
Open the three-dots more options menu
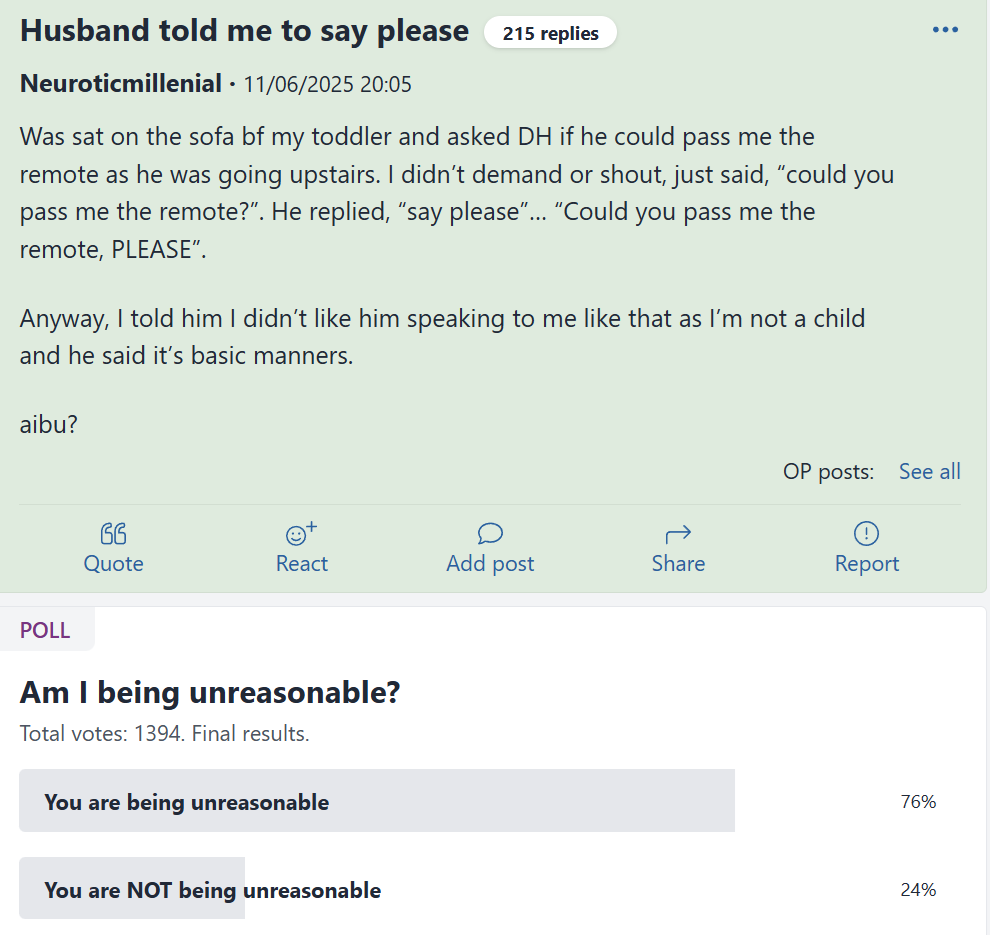(945, 30)
